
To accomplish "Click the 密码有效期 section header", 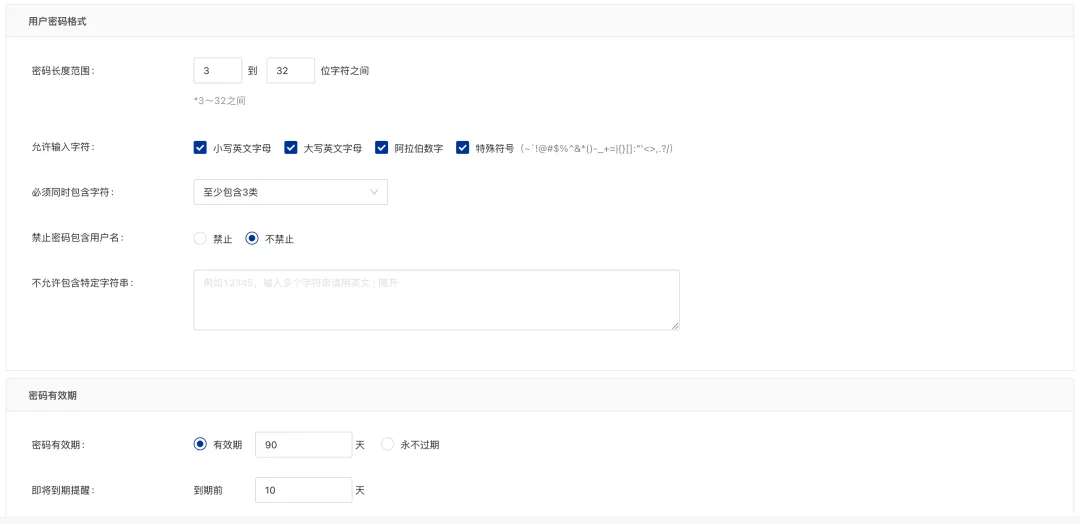I will pos(53,395).
